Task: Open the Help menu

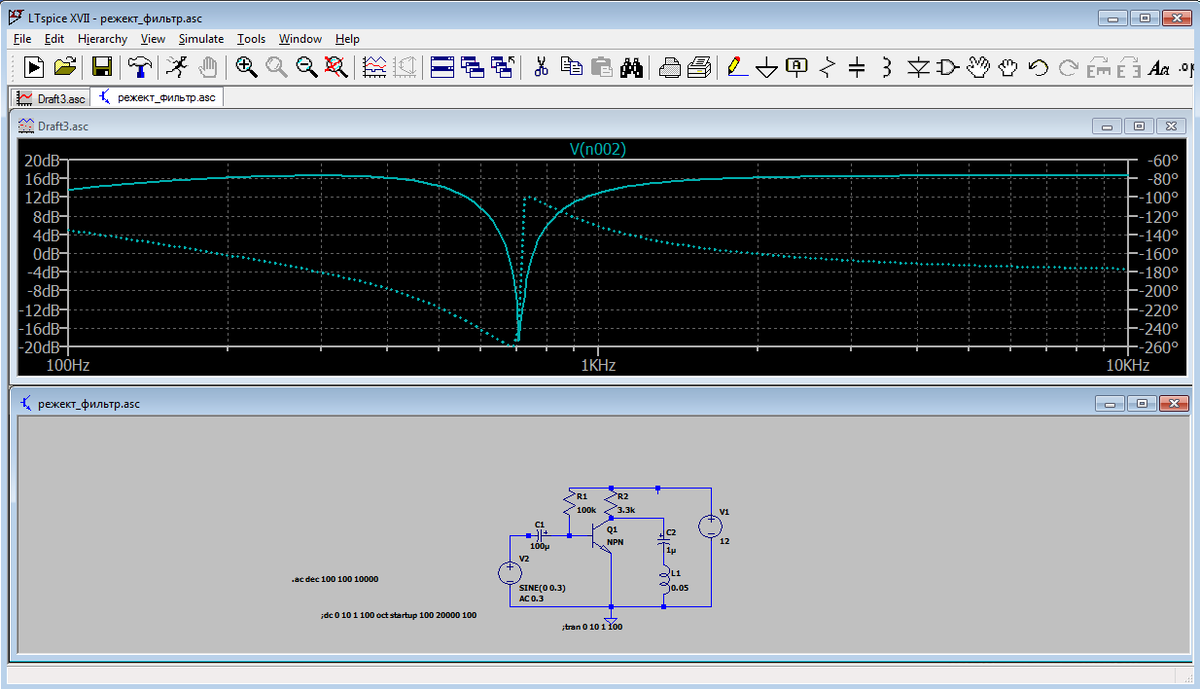Action: (x=347, y=39)
